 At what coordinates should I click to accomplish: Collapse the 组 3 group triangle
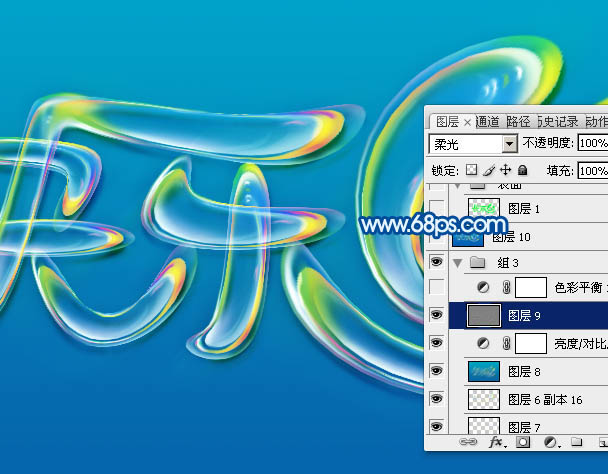pos(458,263)
